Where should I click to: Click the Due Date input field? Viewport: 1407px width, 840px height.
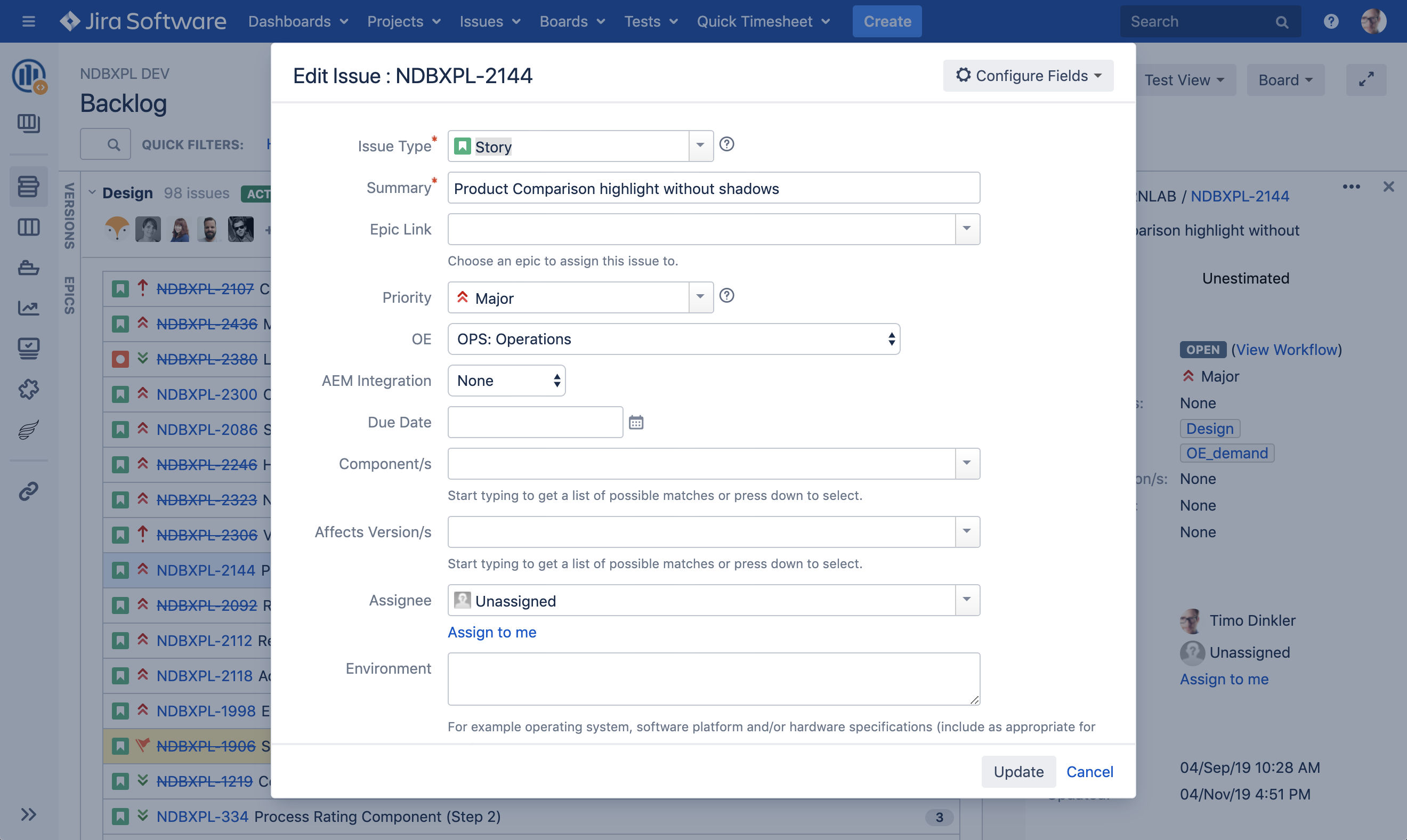(x=536, y=422)
